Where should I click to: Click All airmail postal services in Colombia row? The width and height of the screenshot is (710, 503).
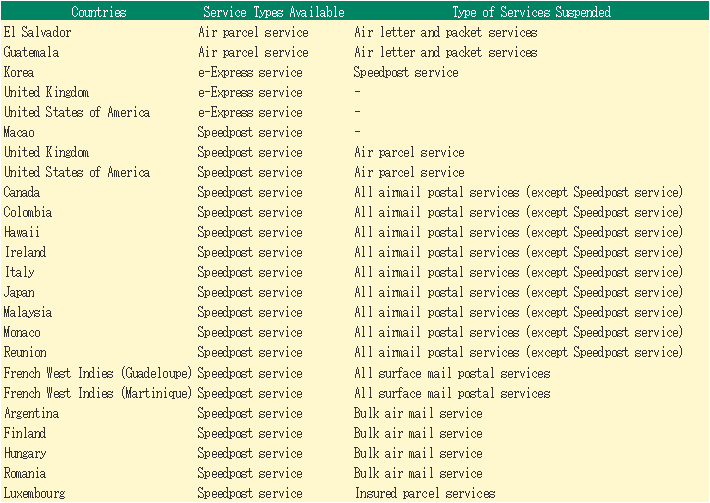point(518,212)
